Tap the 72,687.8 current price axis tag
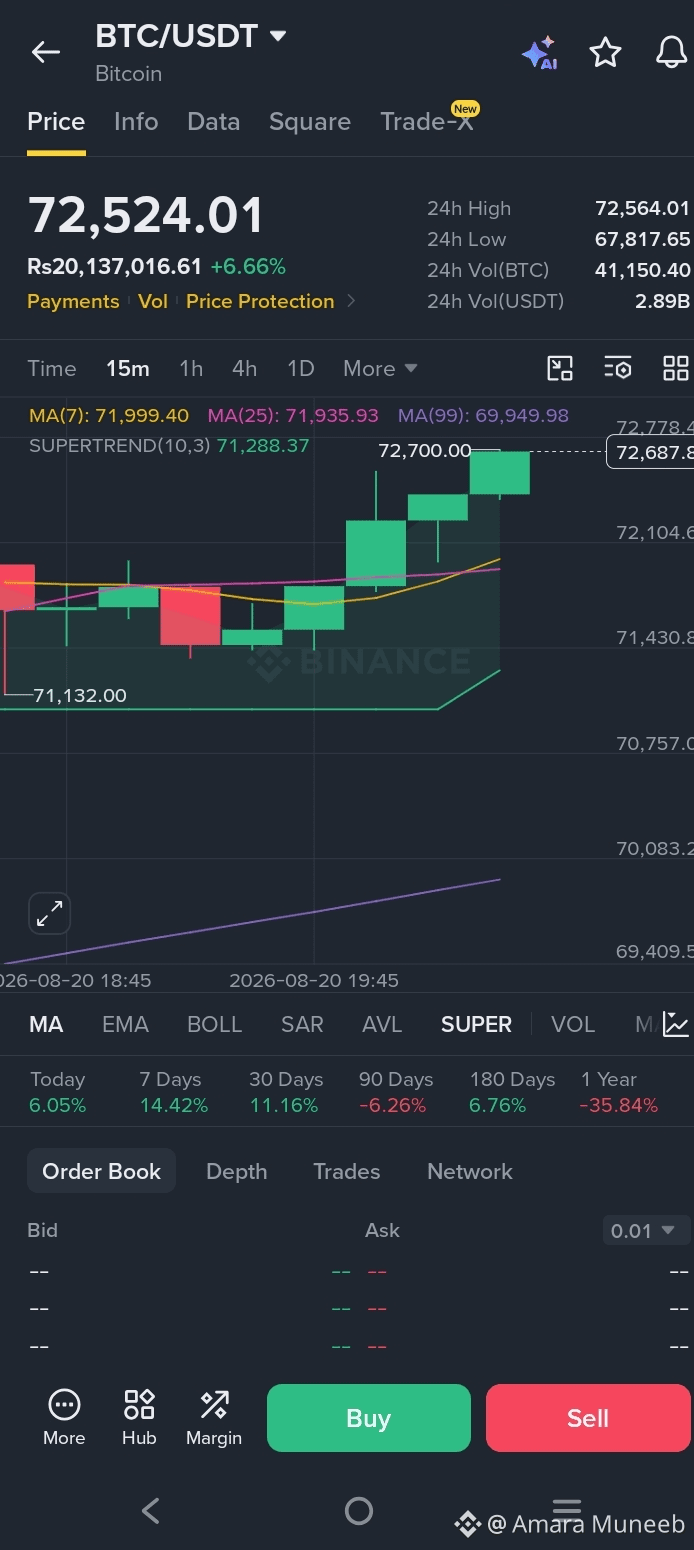The width and height of the screenshot is (694, 1550). pos(650,452)
